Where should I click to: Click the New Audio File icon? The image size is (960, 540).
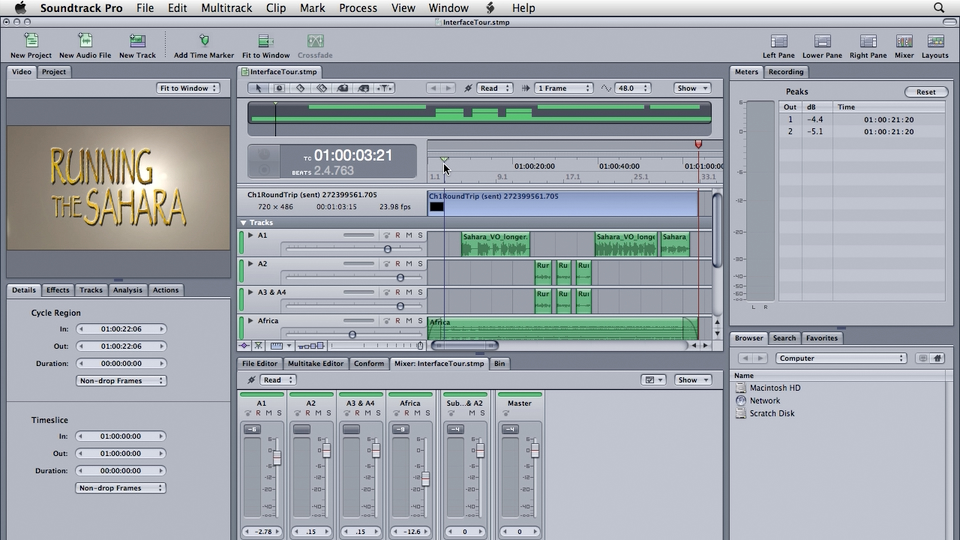pos(85,41)
